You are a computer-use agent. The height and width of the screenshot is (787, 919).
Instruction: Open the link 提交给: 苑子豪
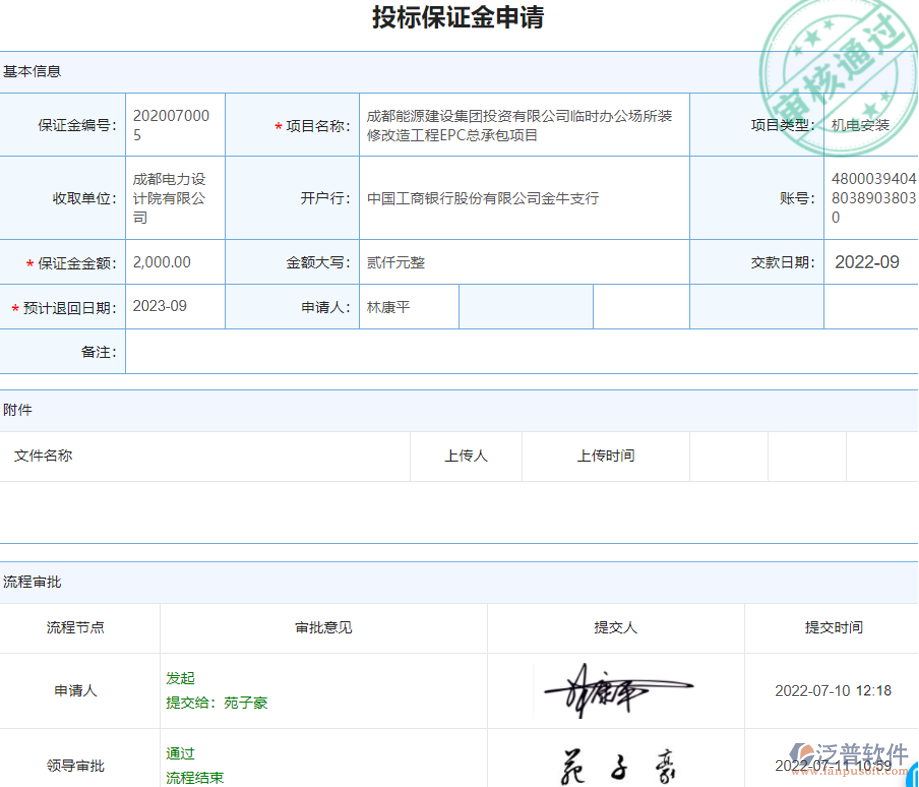coord(215,702)
